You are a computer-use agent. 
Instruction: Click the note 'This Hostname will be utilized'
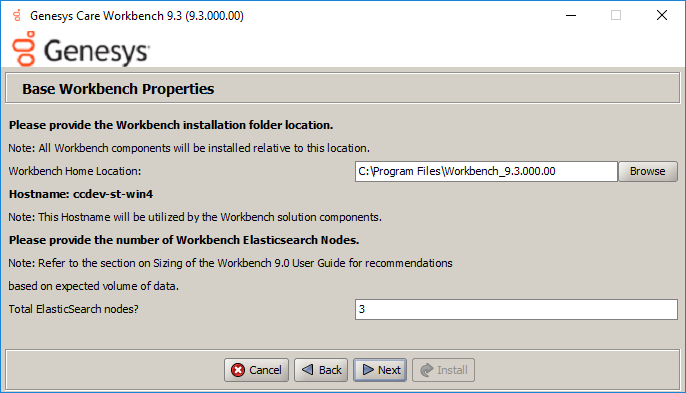click(x=195, y=217)
